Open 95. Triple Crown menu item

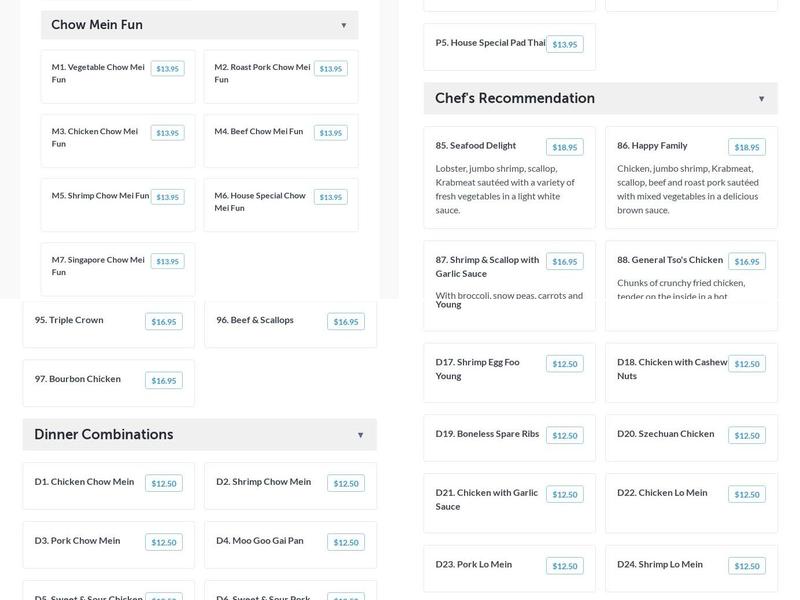click(69, 320)
